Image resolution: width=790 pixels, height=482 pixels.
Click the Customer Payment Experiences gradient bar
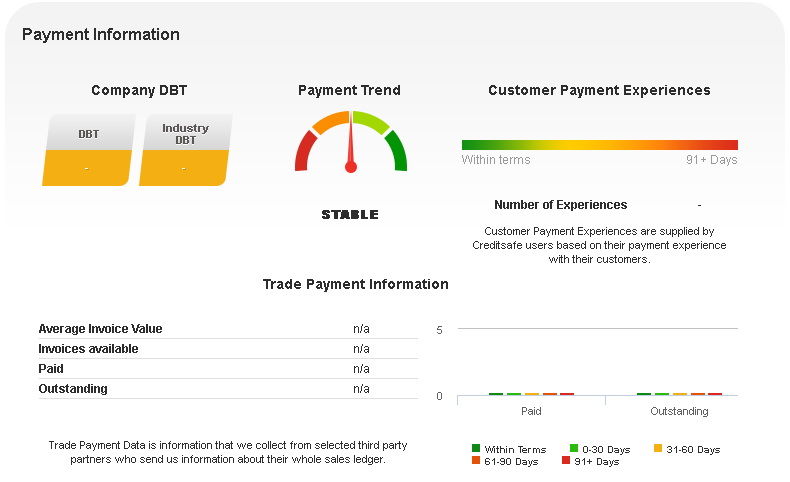tap(599, 145)
